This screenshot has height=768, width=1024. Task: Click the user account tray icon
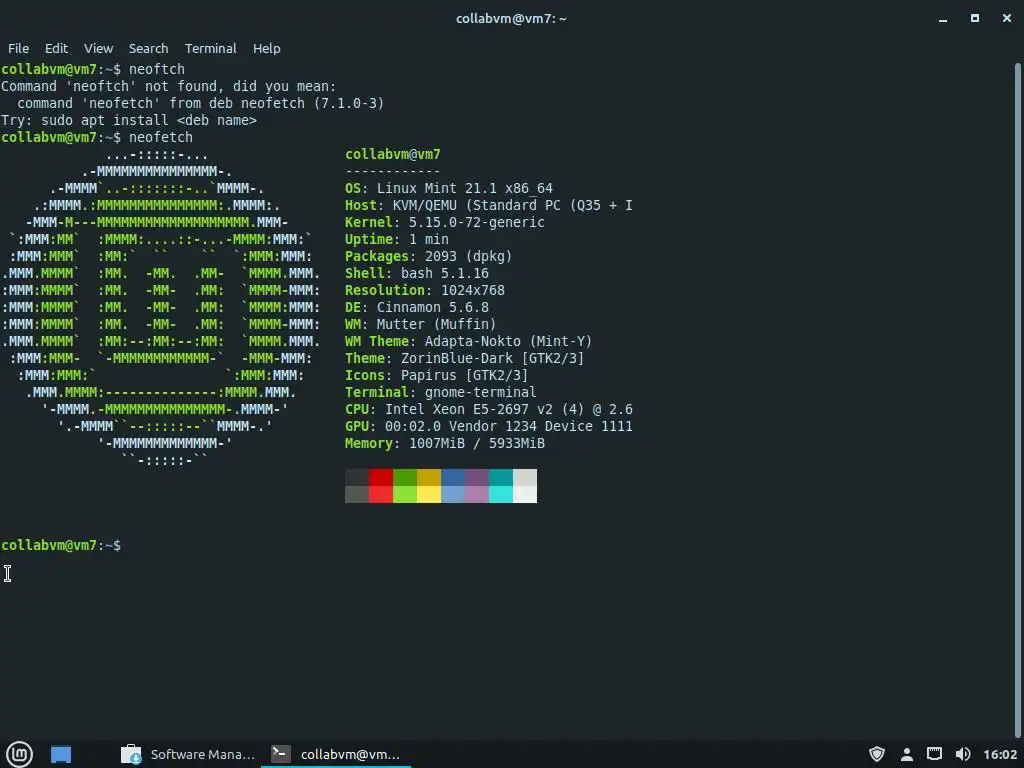coord(906,754)
